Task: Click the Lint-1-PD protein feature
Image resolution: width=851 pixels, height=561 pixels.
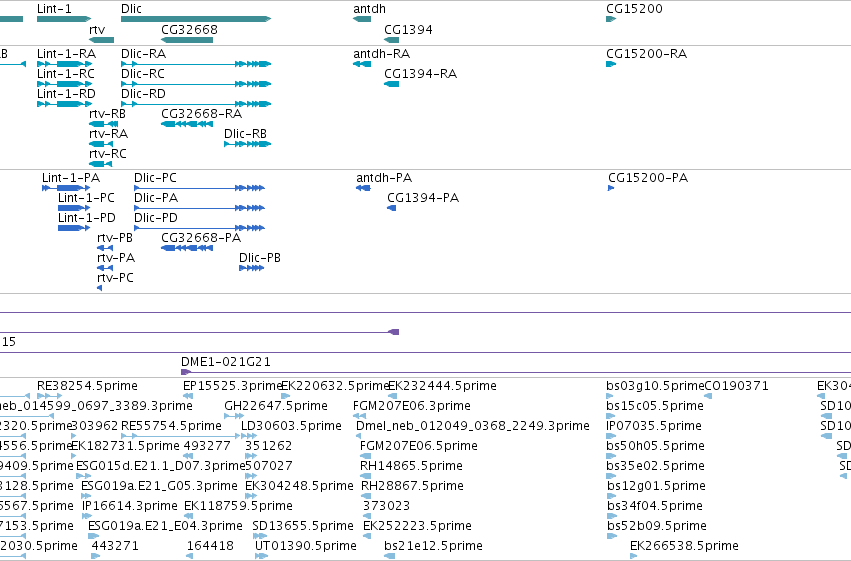Action: point(74,228)
